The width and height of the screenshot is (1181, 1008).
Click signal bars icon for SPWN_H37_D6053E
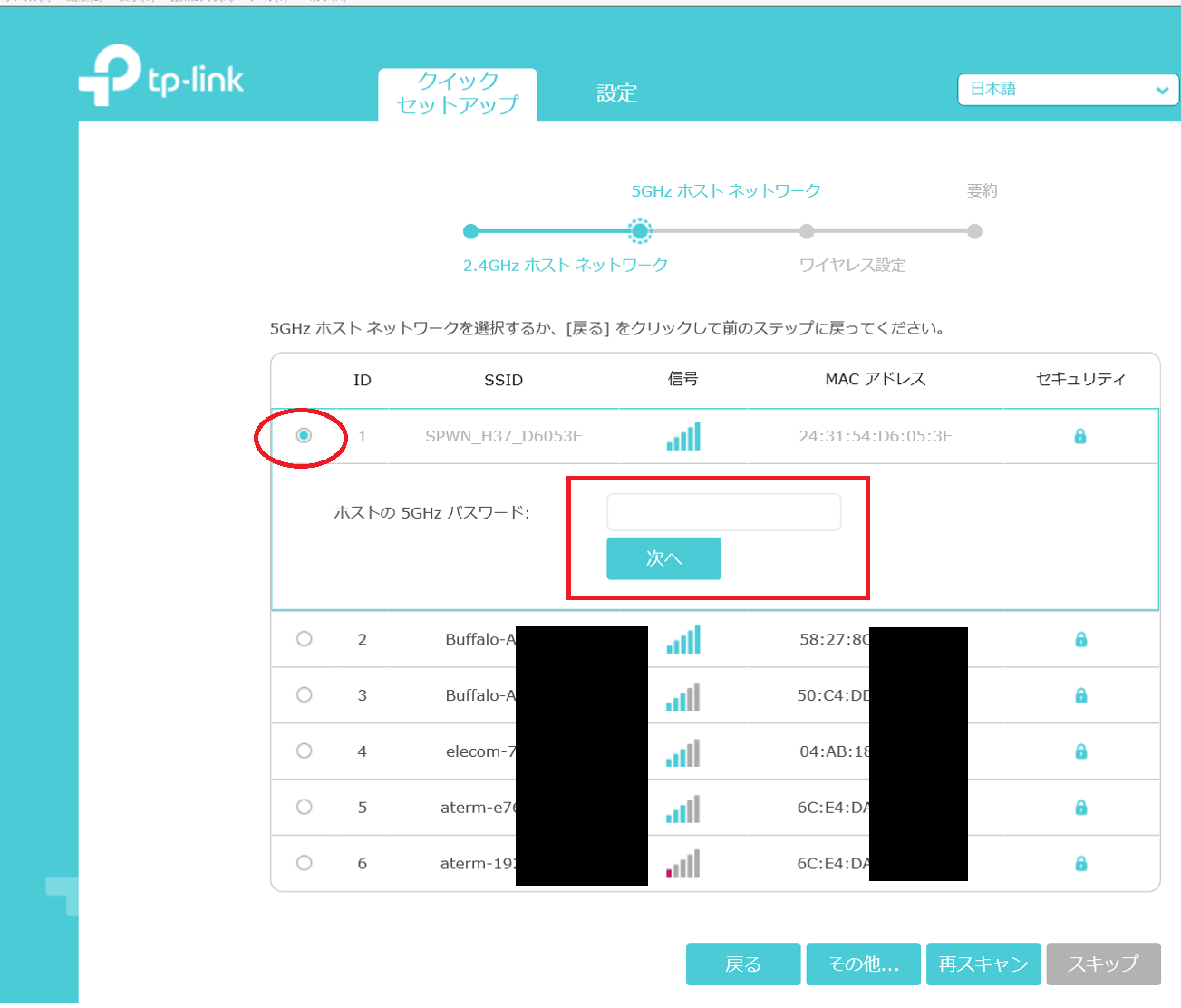(683, 437)
